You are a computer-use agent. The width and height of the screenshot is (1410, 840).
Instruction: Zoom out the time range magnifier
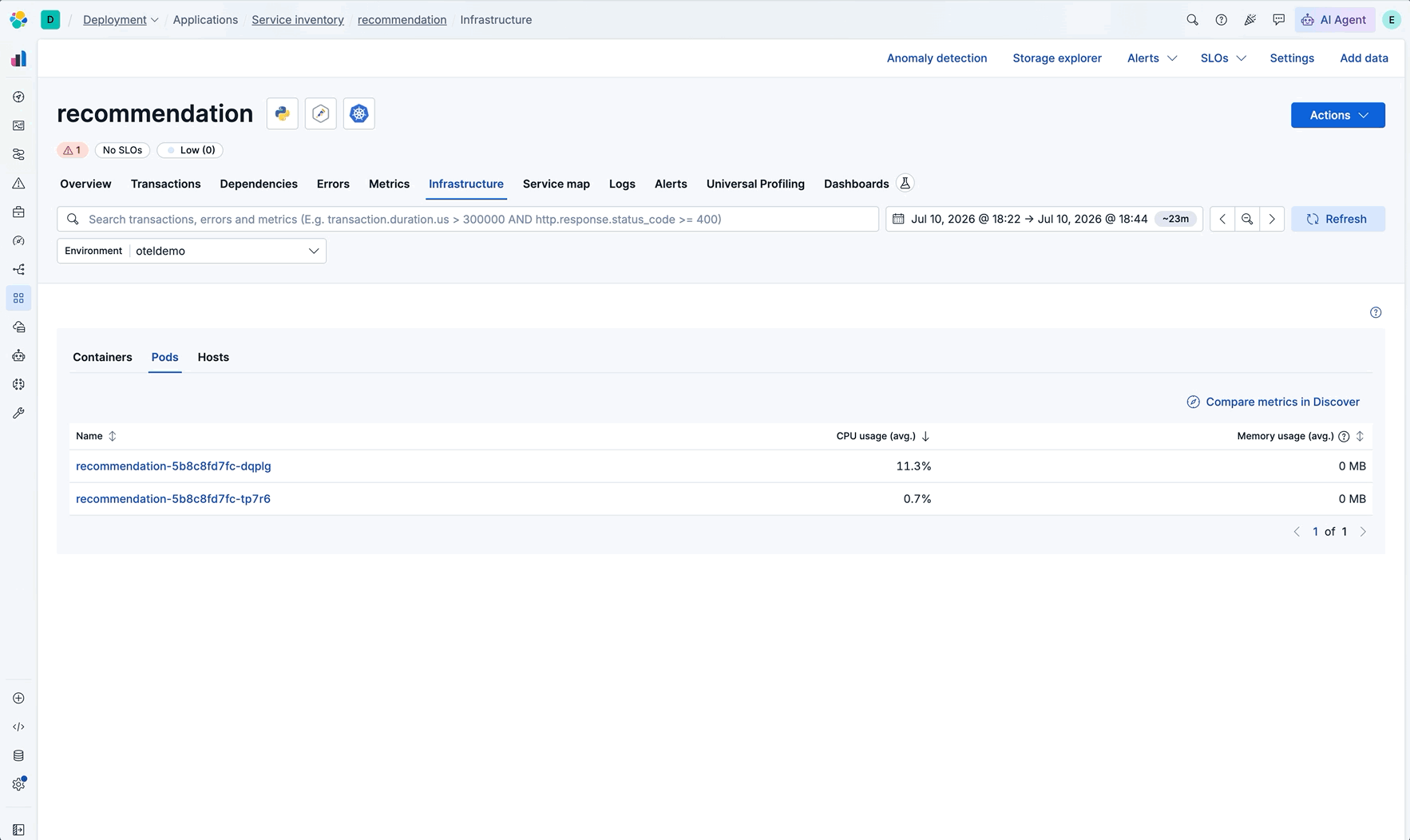coord(1246,219)
